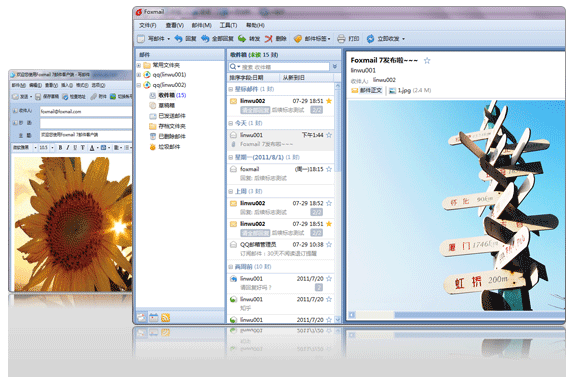Expand the qq(linwu001) account node
Screen dimensions: 573x387
tap(139, 75)
